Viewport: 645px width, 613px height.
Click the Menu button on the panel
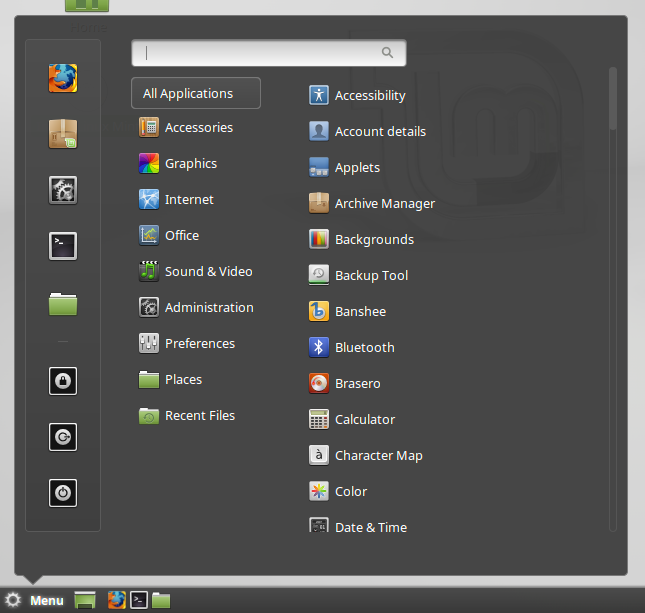(34, 600)
